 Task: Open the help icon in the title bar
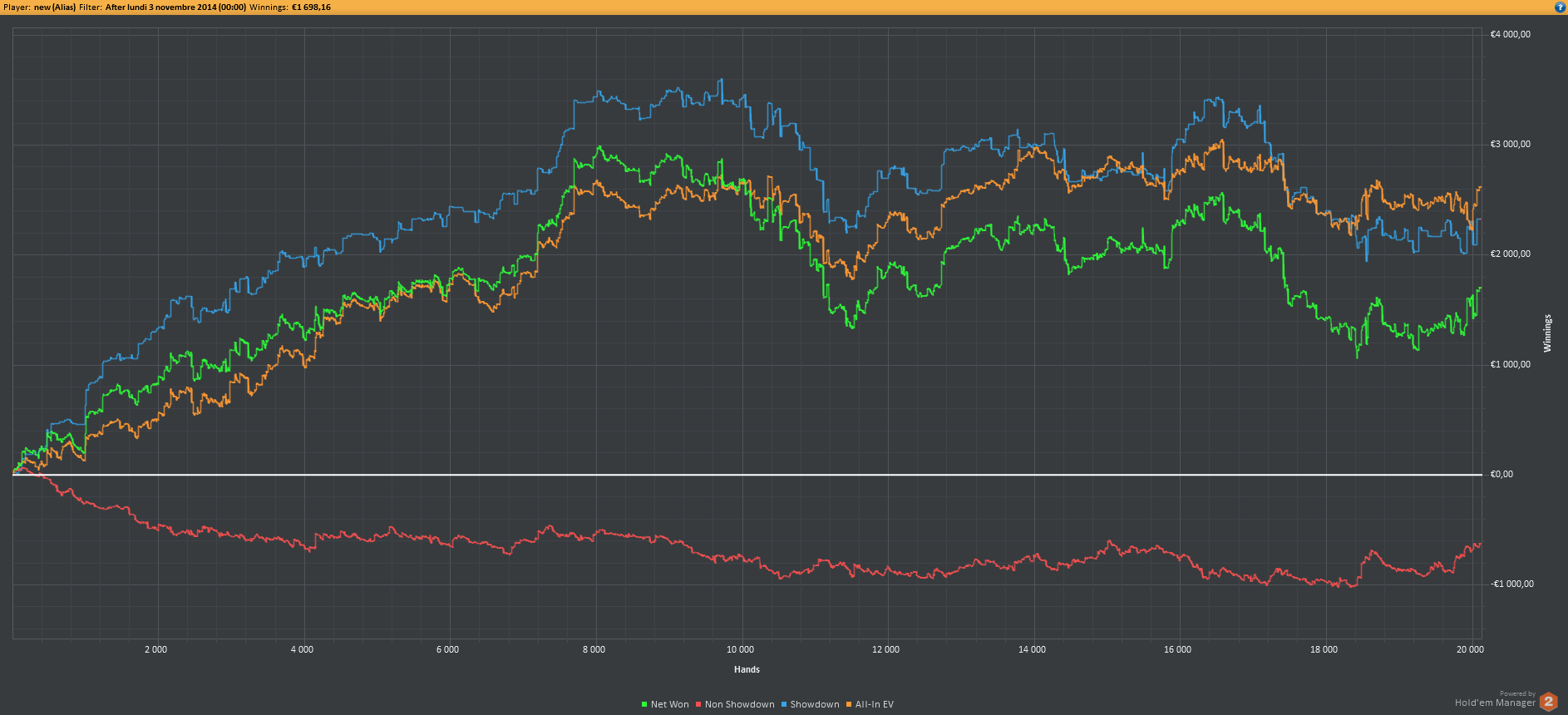click(x=1560, y=7)
